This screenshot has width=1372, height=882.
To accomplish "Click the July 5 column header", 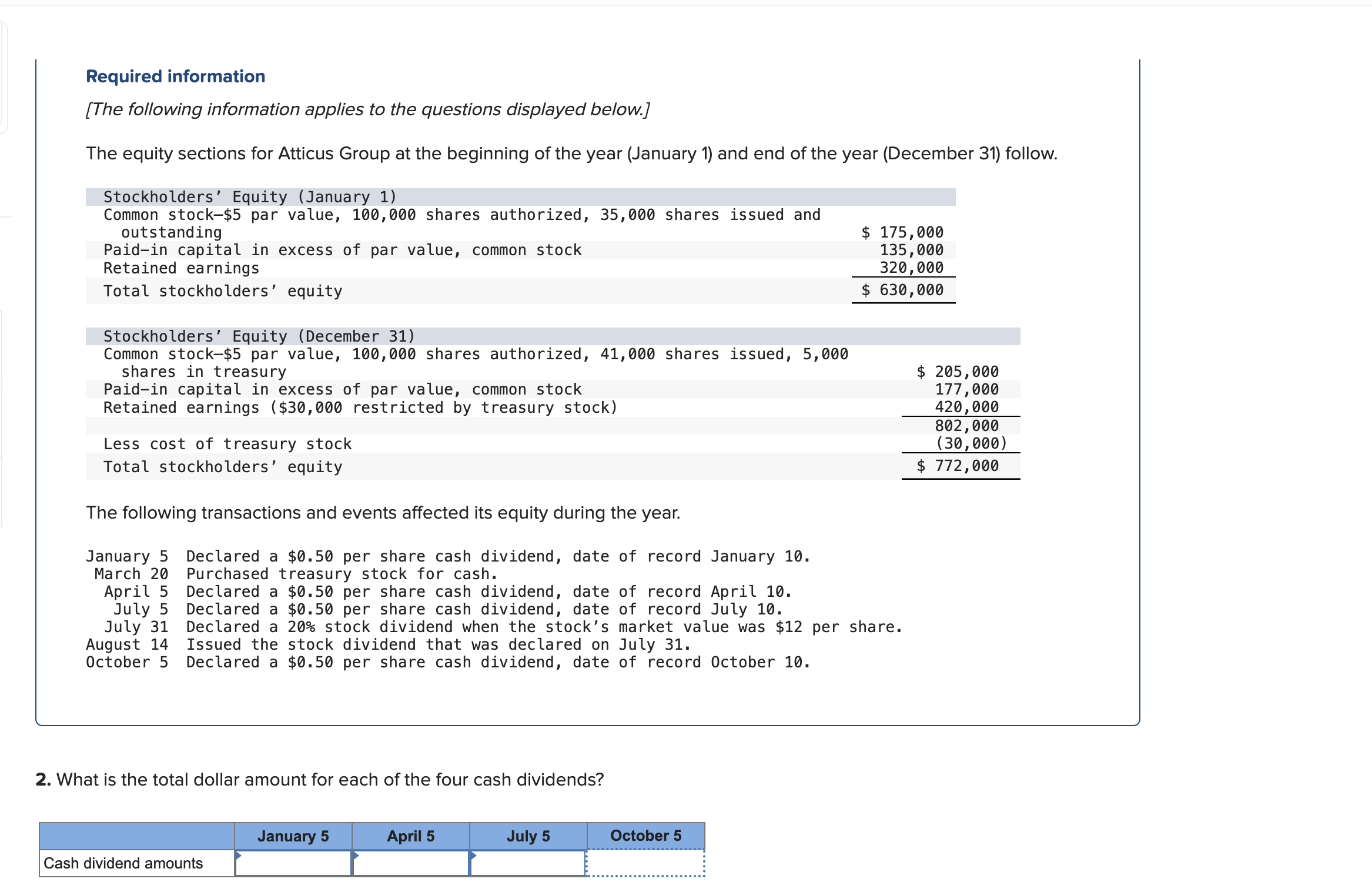I will pos(527,836).
